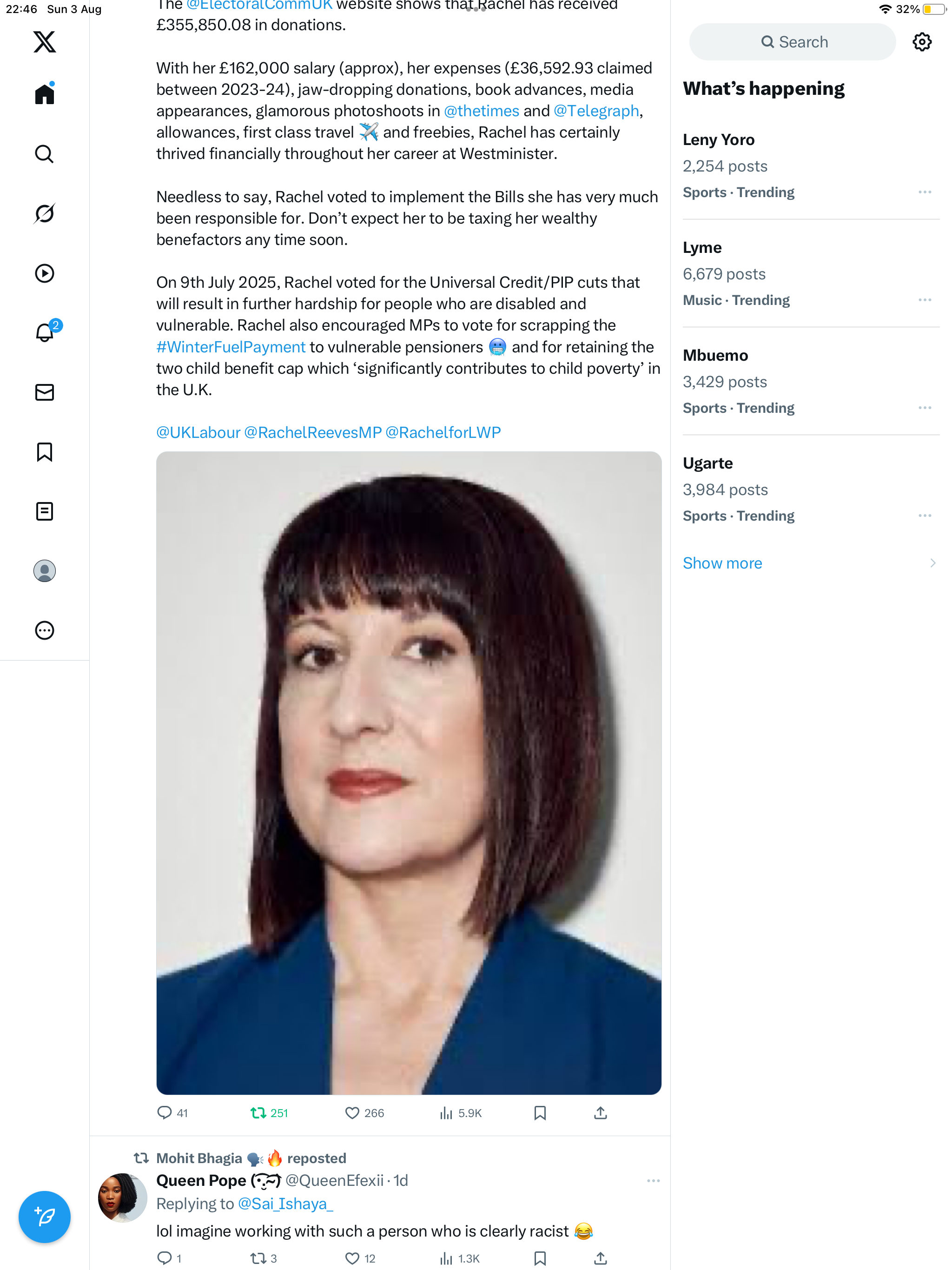
Task: Click the Search input field
Action: coord(793,42)
